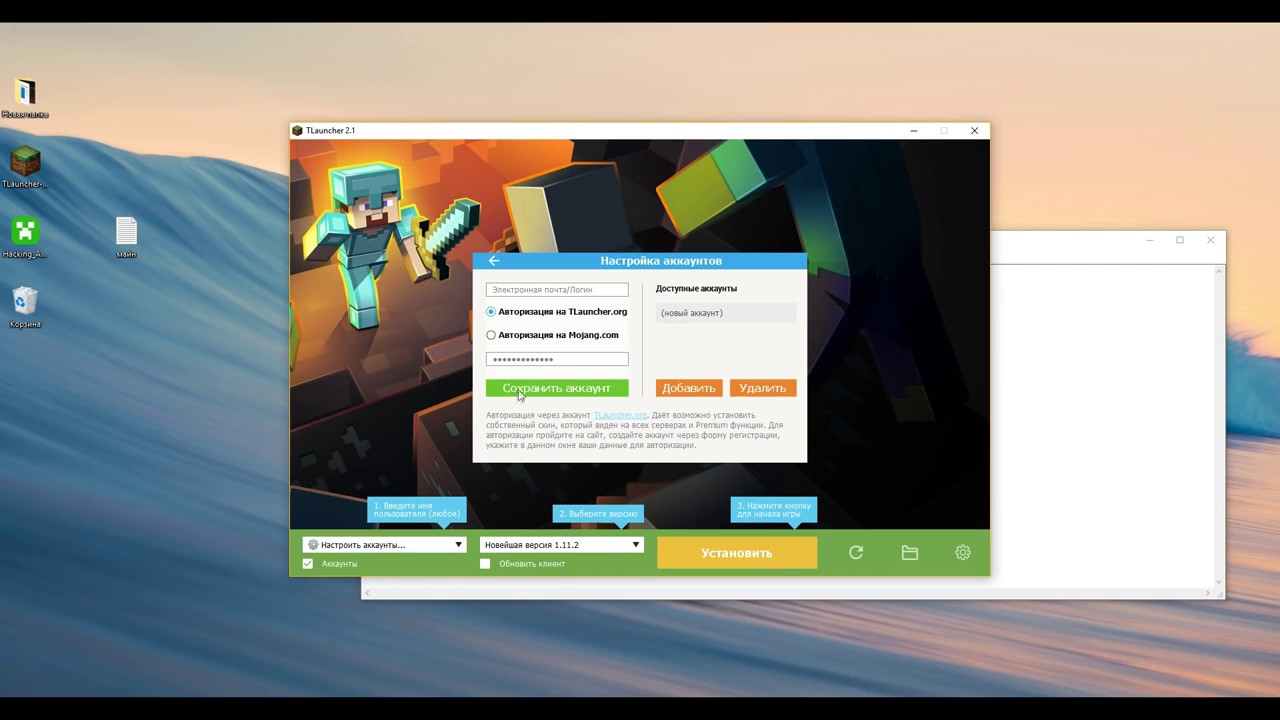Screen dimensions: 1280x720
Task: Click the Добавить button
Action: point(689,388)
